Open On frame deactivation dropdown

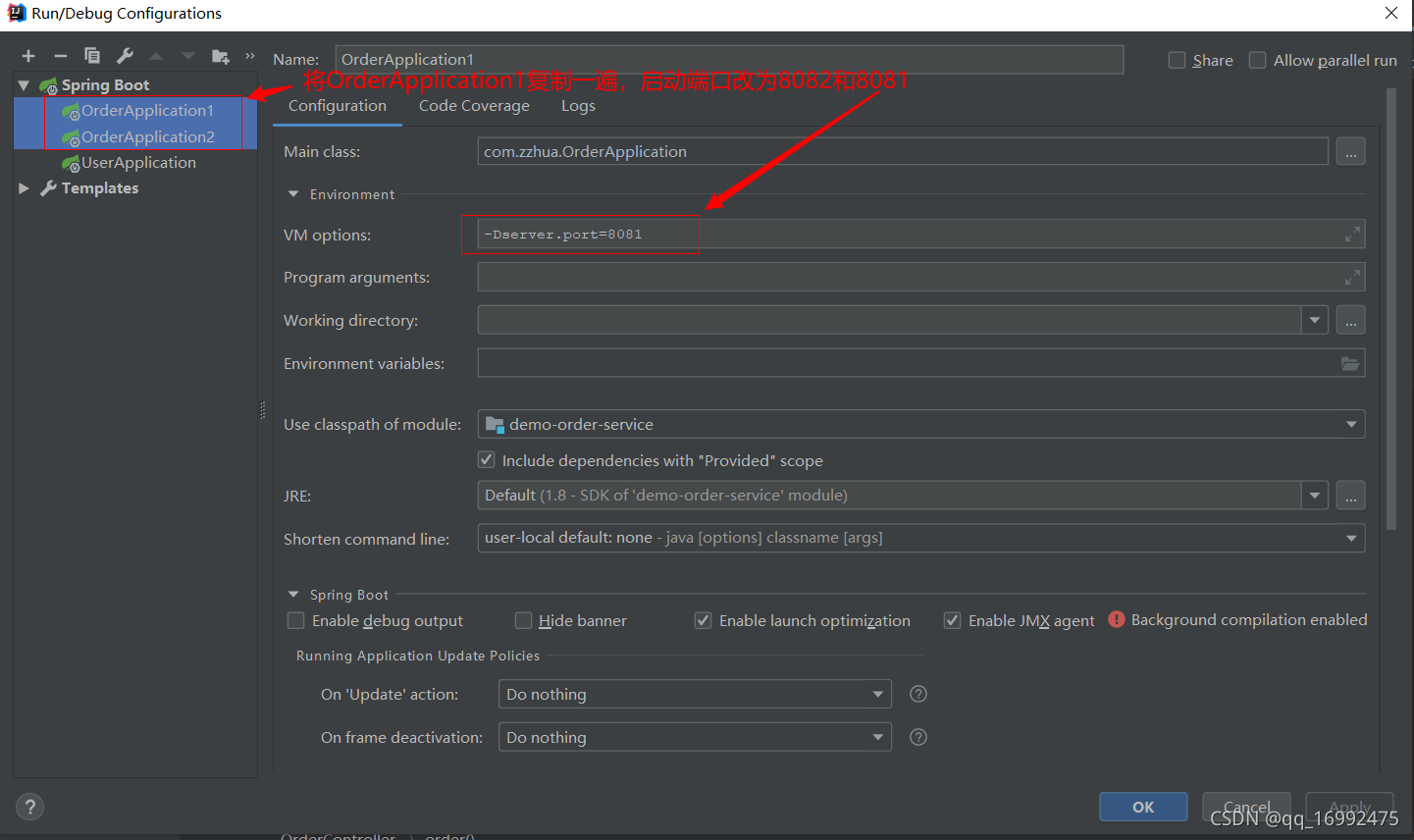(878, 737)
